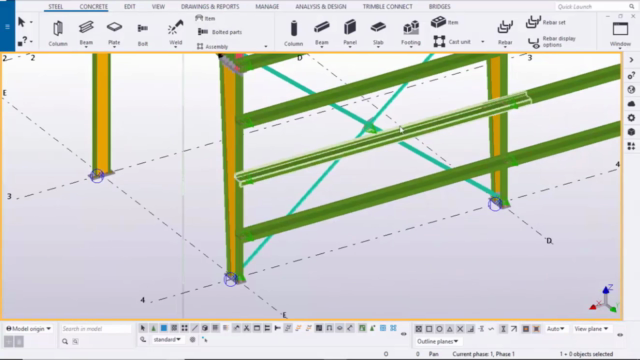Switch to the EDIT tab
The width and height of the screenshot is (640, 360).
point(130,7)
